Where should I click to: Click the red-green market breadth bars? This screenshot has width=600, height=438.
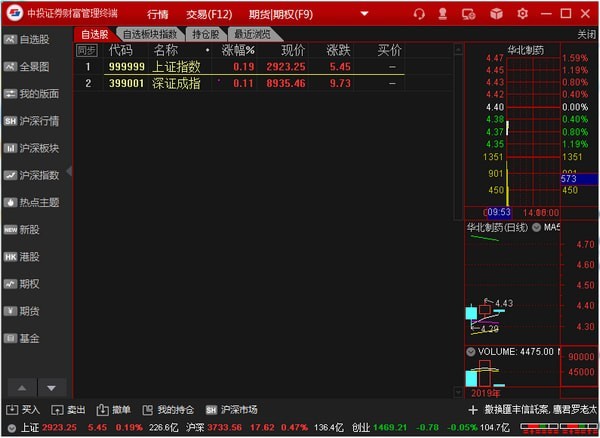(x=558, y=427)
